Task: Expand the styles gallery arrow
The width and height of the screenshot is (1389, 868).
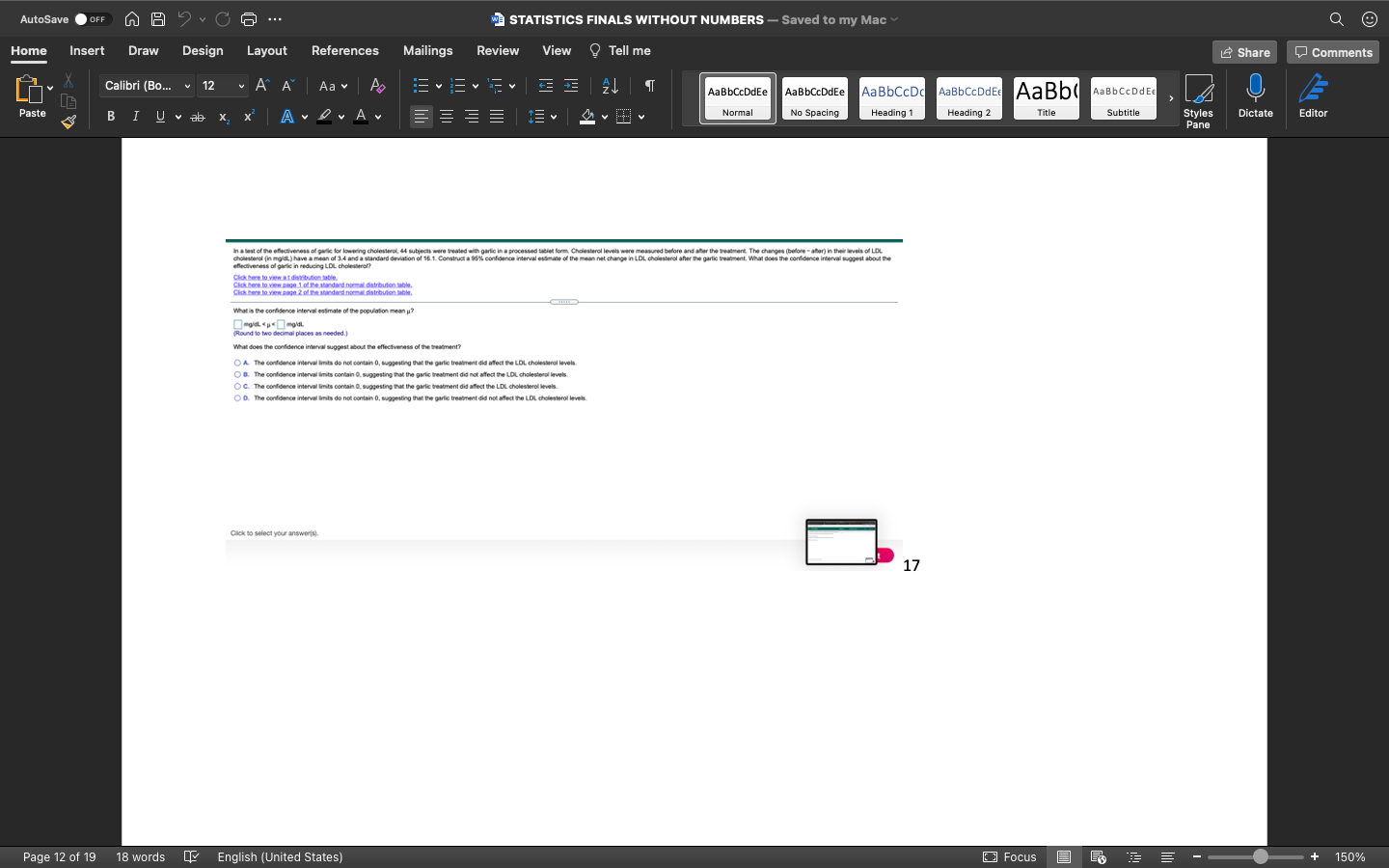Action: [1171, 98]
